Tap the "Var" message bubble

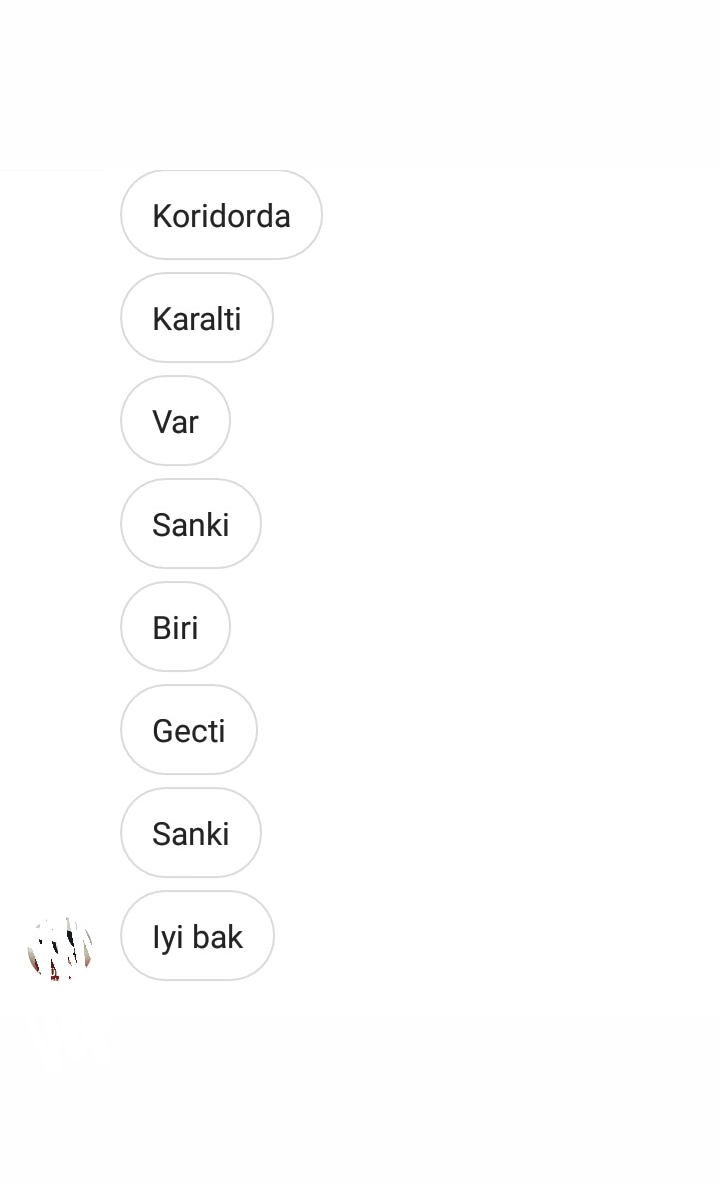pos(175,421)
